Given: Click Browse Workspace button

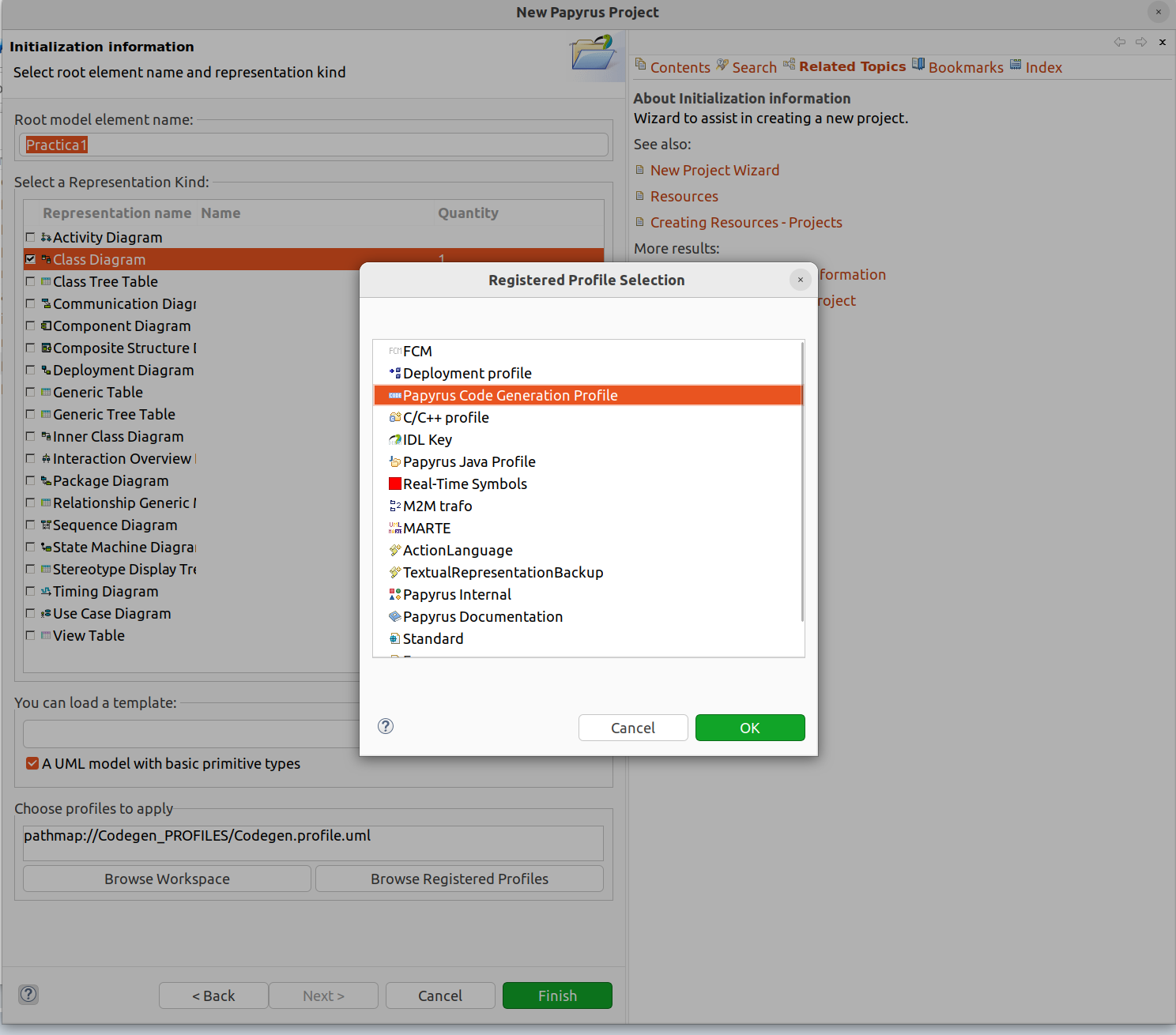Looking at the screenshot, I should [167, 879].
